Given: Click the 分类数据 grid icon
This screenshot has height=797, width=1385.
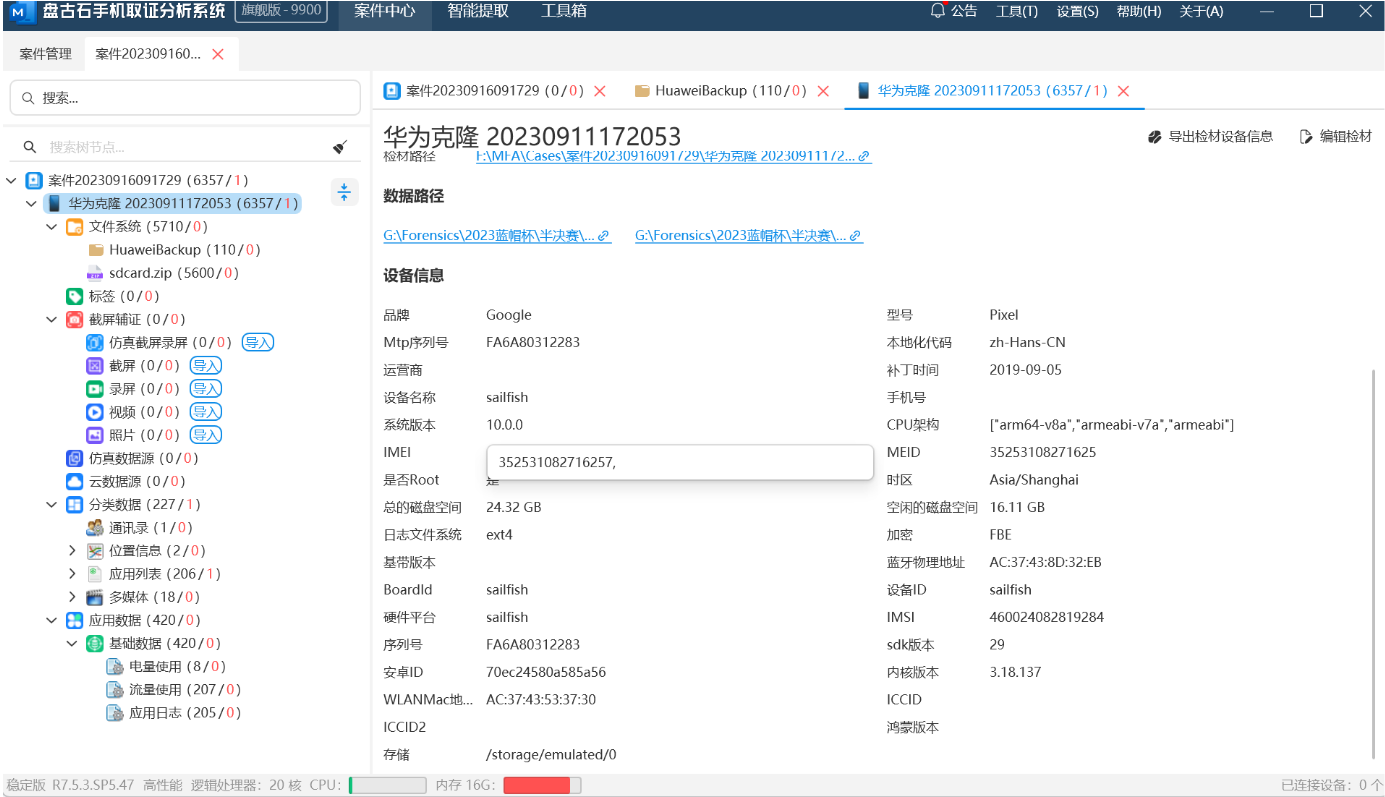Looking at the screenshot, I should [x=74, y=505].
